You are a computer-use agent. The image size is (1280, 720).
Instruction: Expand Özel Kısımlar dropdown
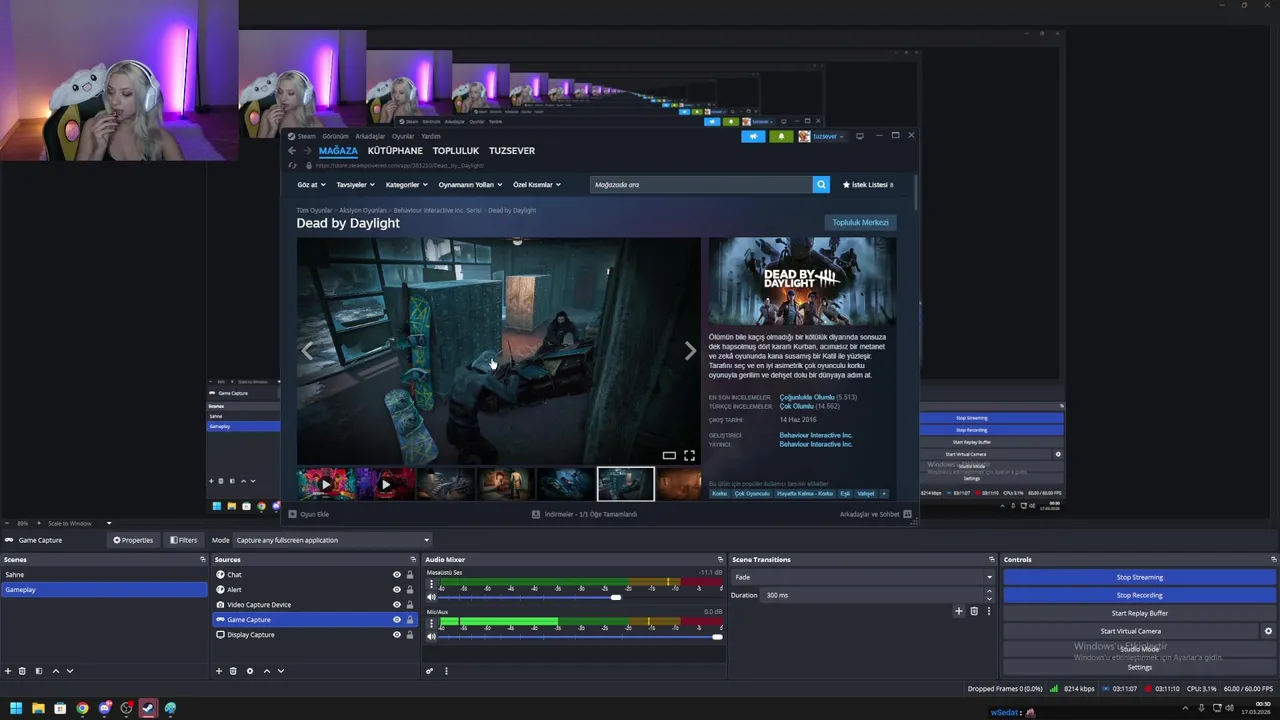(x=537, y=185)
